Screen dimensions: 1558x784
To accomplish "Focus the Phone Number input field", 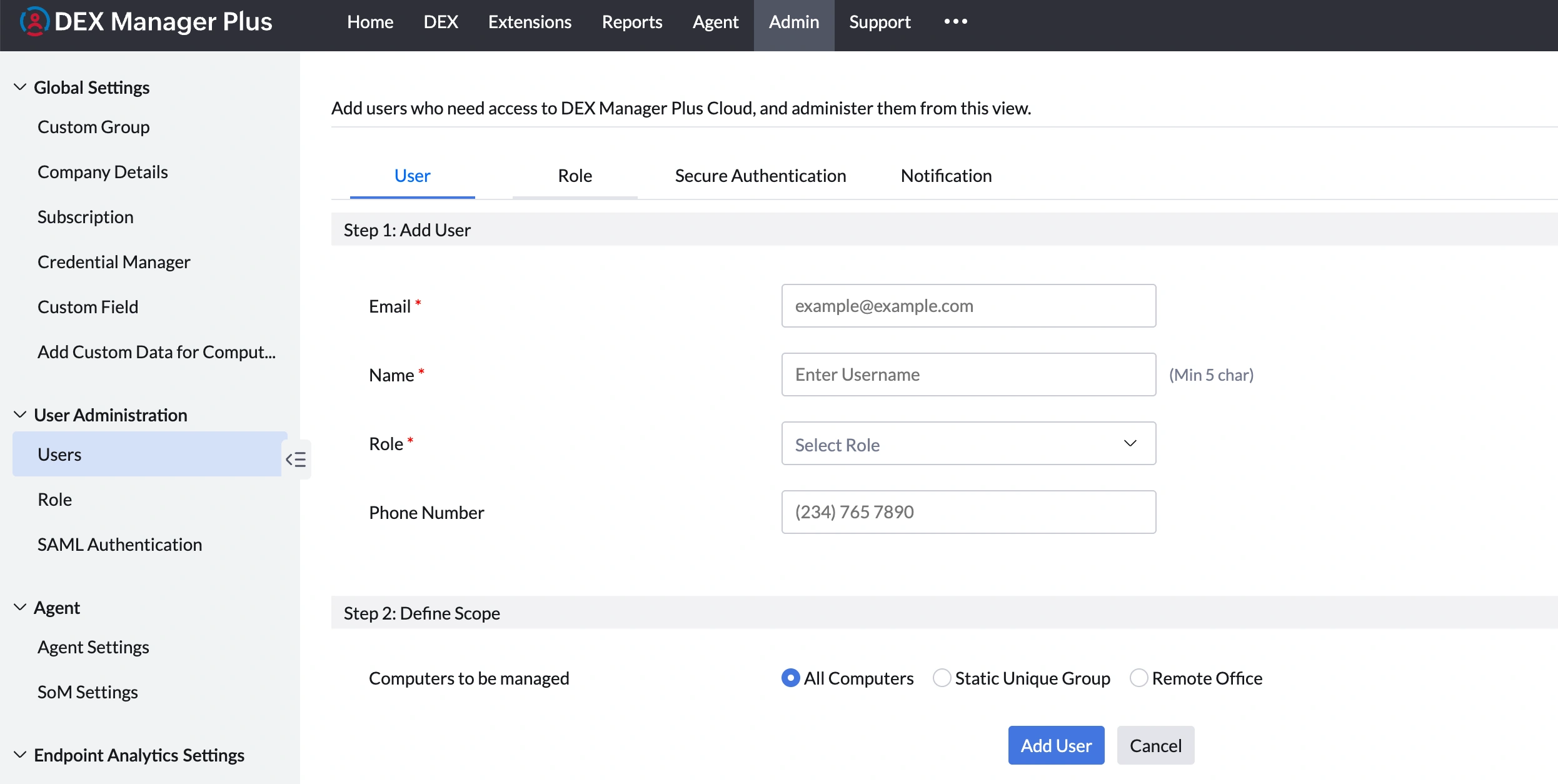I will [968, 512].
